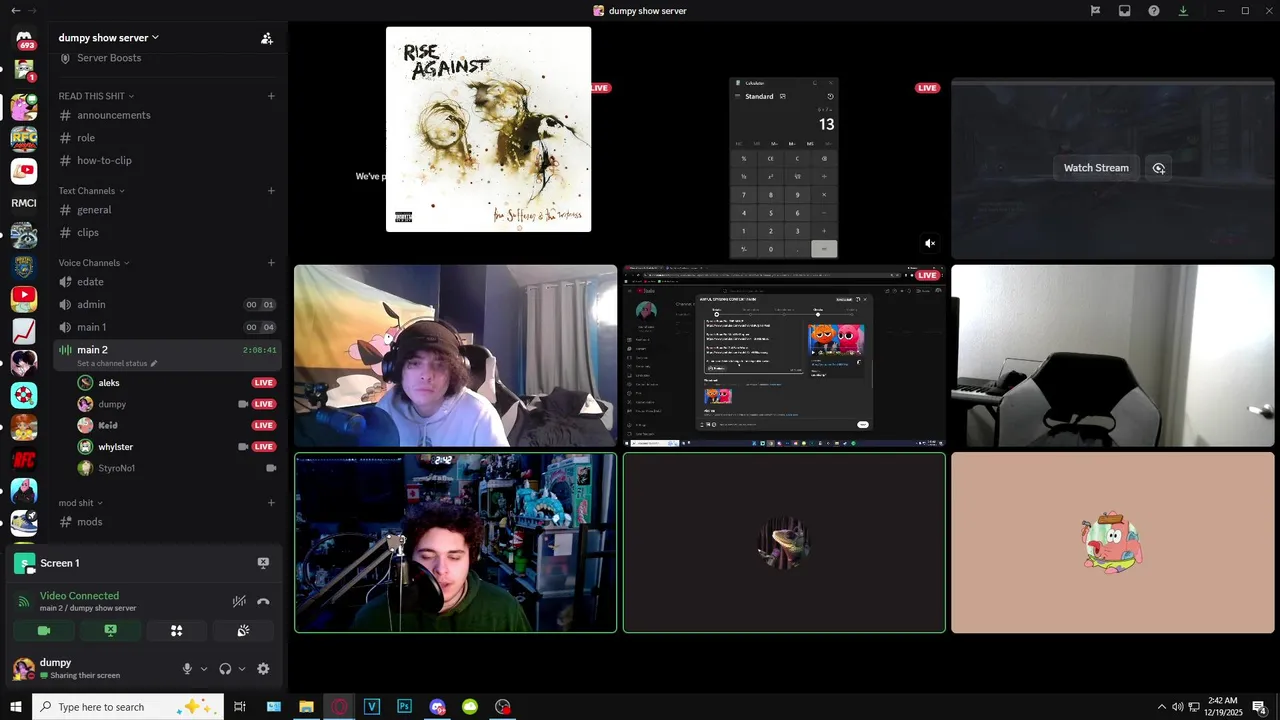Create channel plus in Text Channels

[271, 191]
